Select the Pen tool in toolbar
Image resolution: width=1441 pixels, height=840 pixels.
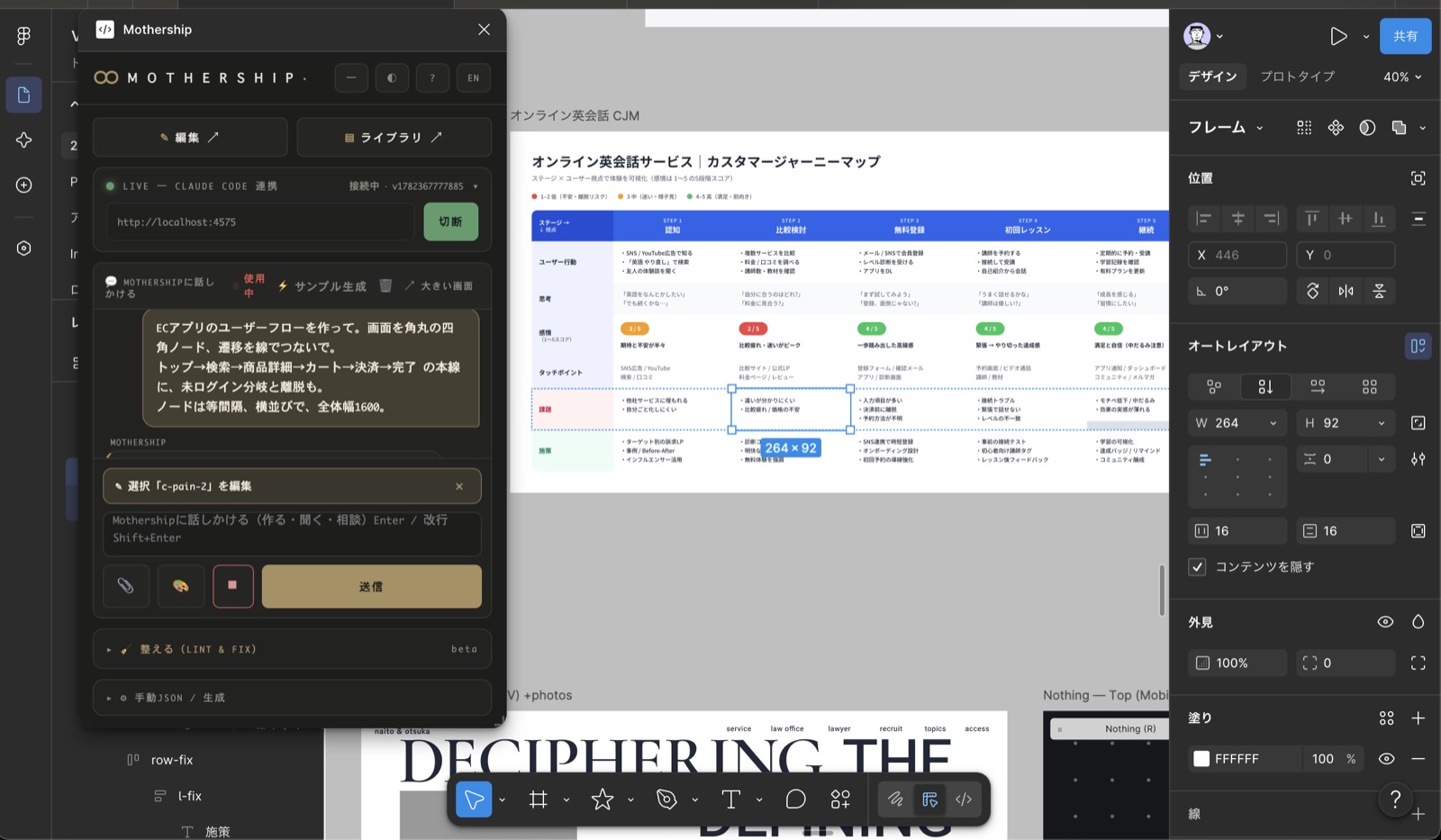(666, 799)
